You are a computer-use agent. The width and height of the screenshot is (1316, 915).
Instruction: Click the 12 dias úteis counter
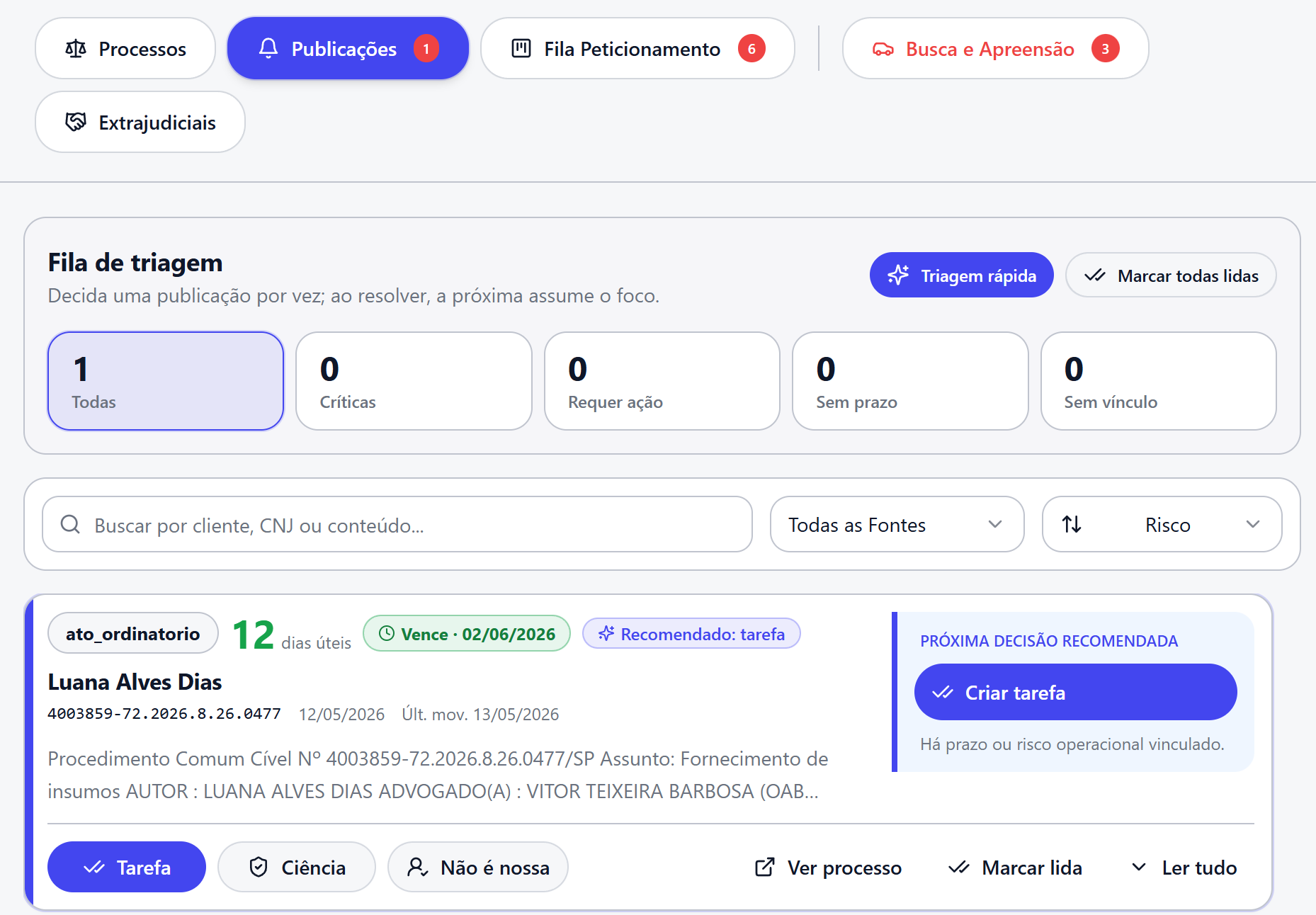pos(292,635)
